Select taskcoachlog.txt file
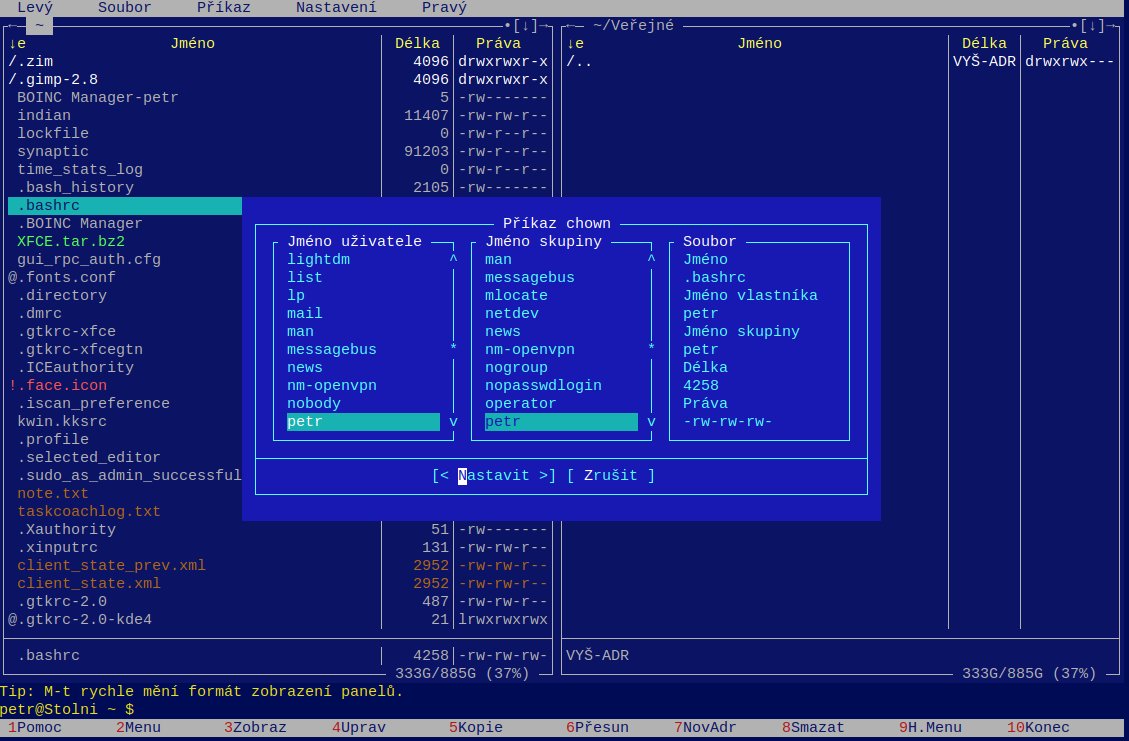This screenshot has width=1129, height=741. point(89,511)
